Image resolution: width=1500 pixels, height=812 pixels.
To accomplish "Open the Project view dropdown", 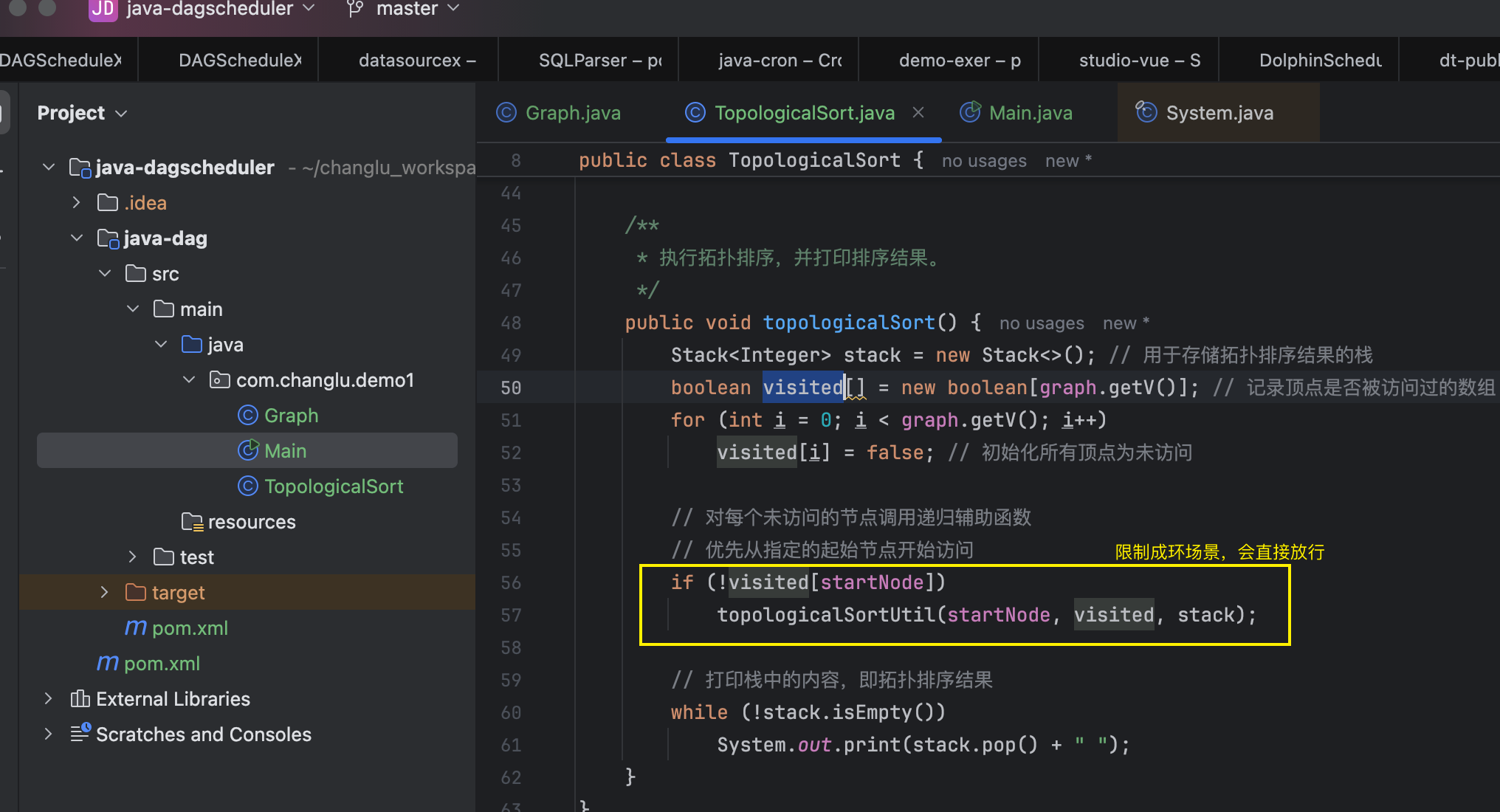I will [83, 113].
